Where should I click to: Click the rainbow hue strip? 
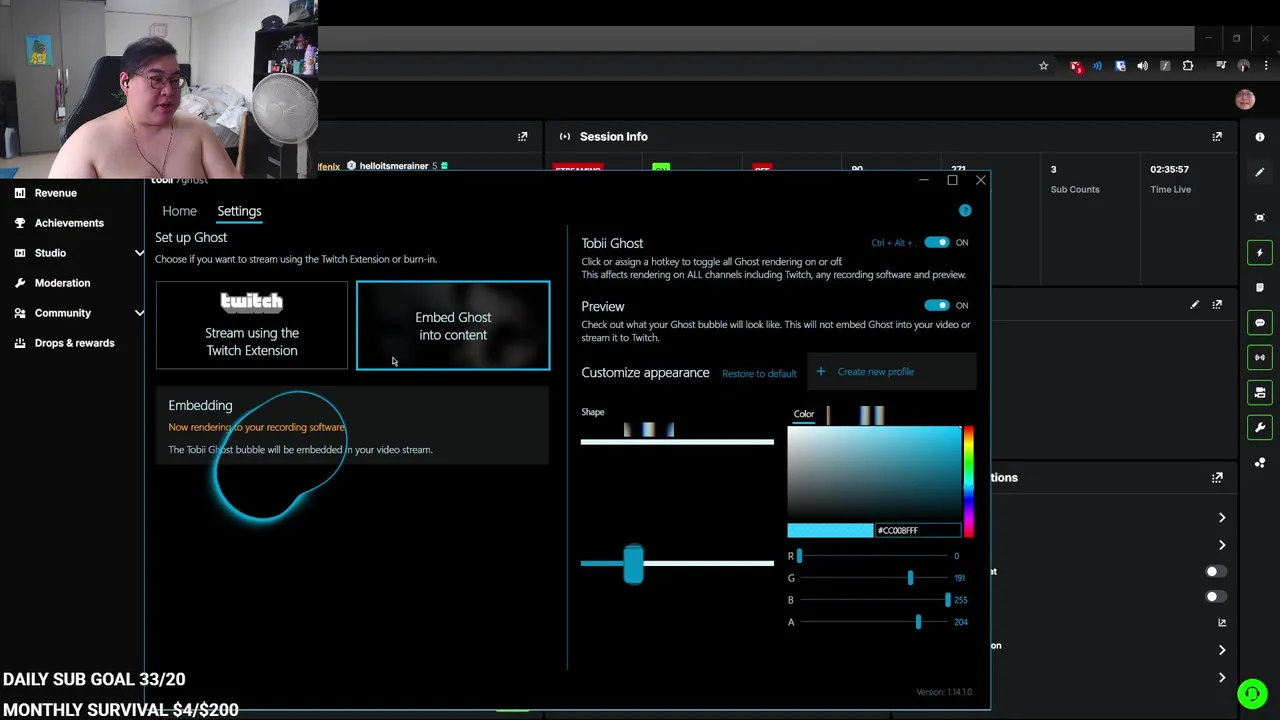tap(968, 481)
